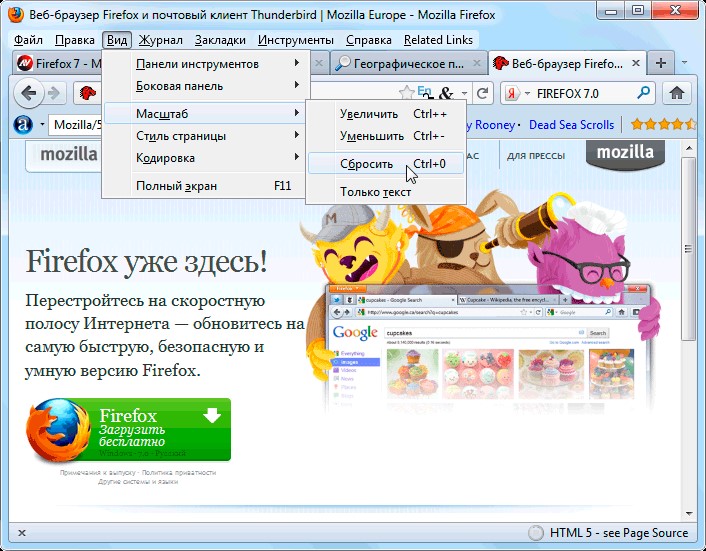Click the back navigation arrow button
Screen dimensions: 706x551
[29, 94]
